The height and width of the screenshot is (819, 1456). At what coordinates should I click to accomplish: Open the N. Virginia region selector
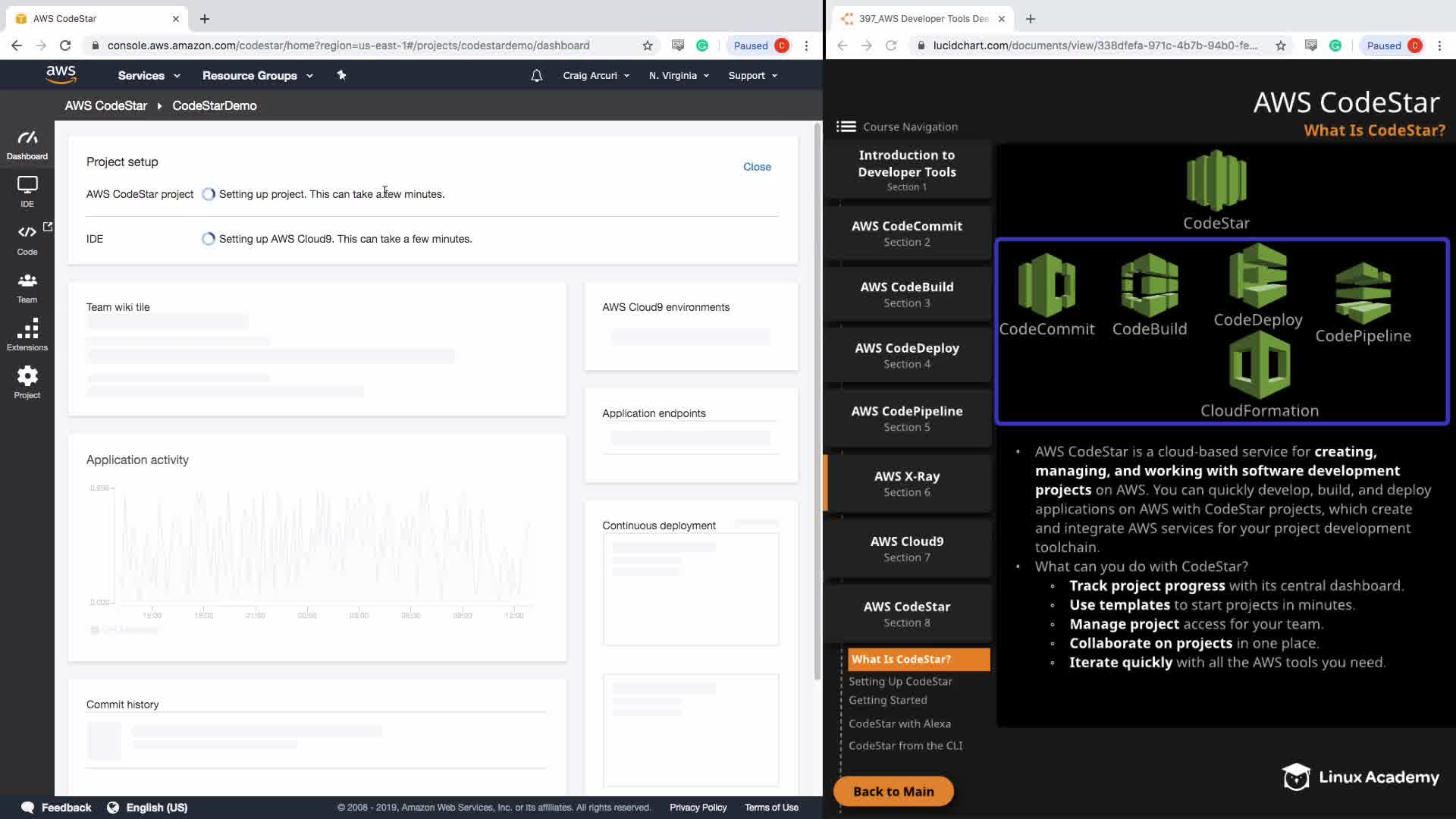pos(679,75)
